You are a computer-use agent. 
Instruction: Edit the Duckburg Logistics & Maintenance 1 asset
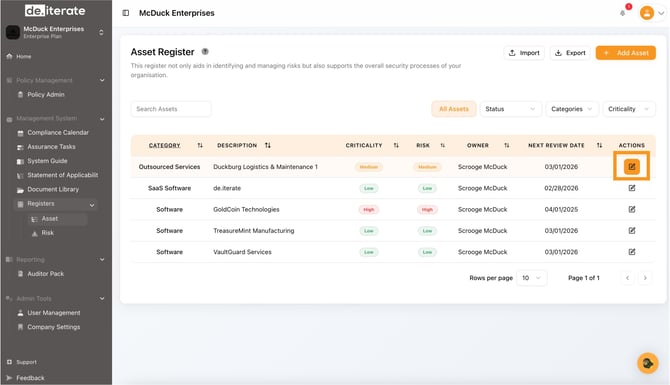tap(632, 167)
